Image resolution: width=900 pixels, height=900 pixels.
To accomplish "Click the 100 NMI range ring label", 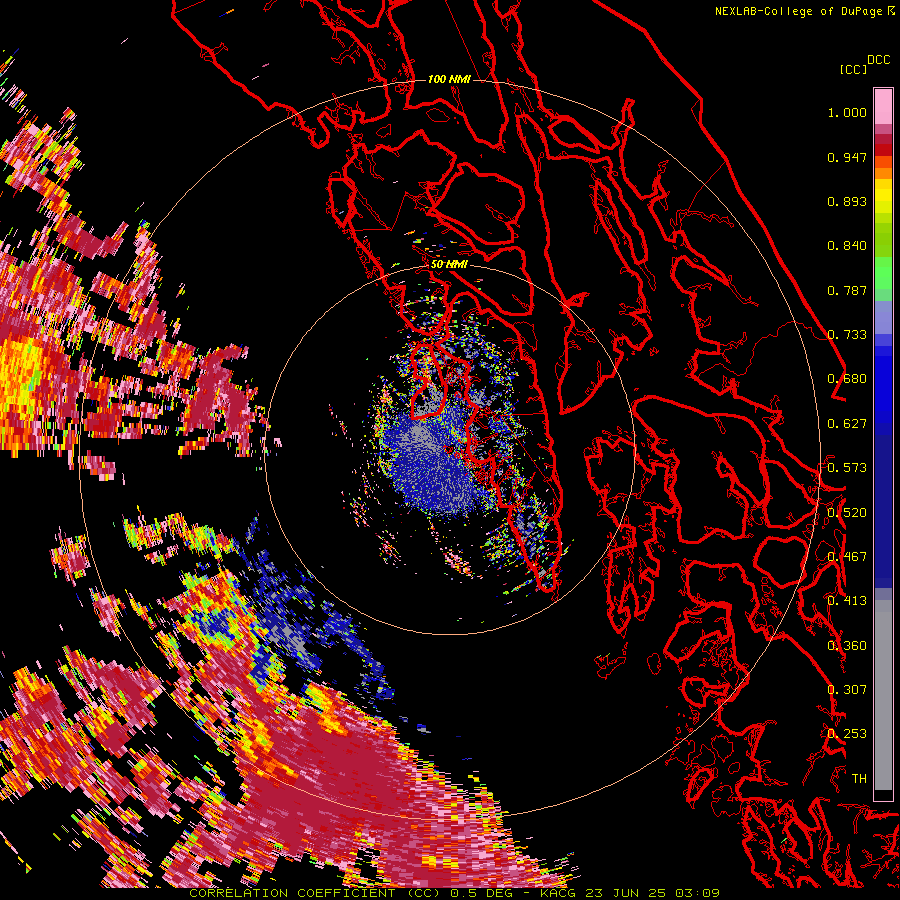I will pyautogui.click(x=449, y=79).
